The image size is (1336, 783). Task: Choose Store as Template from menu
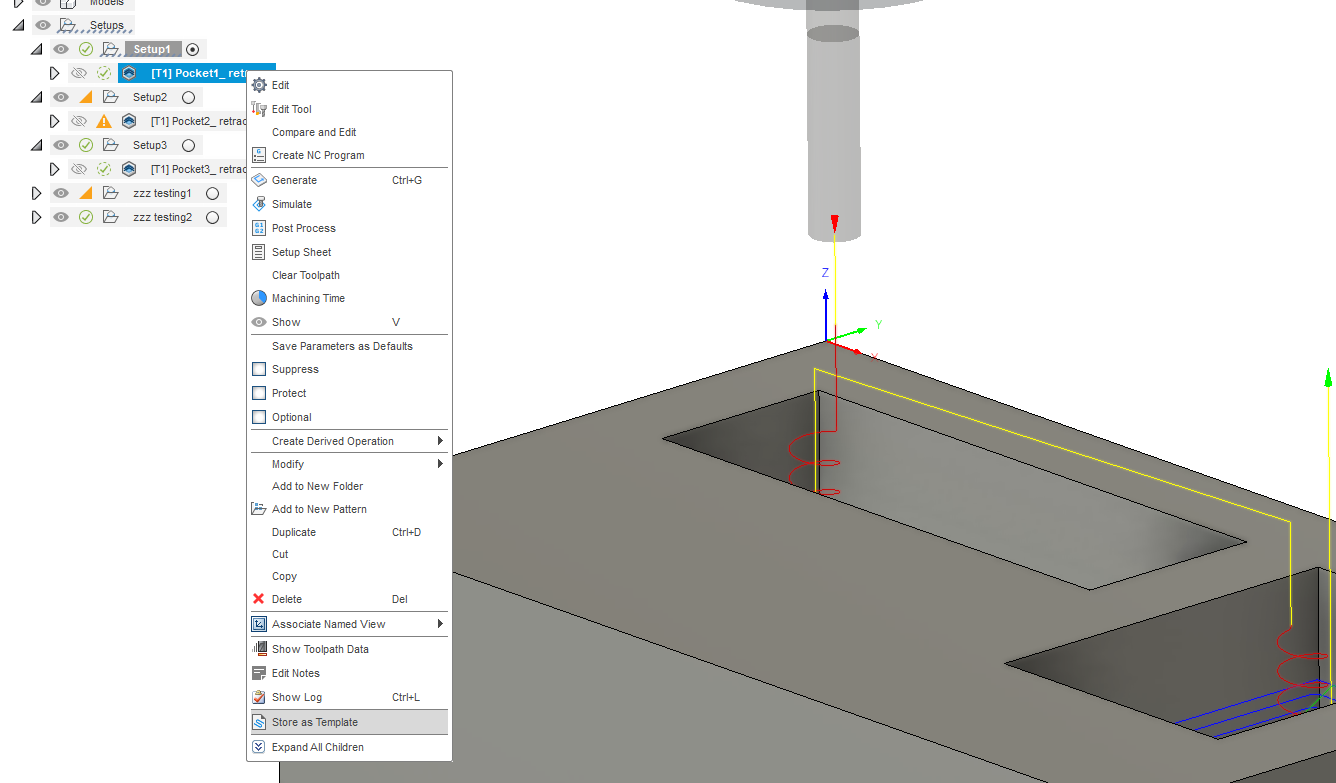[316, 721]
